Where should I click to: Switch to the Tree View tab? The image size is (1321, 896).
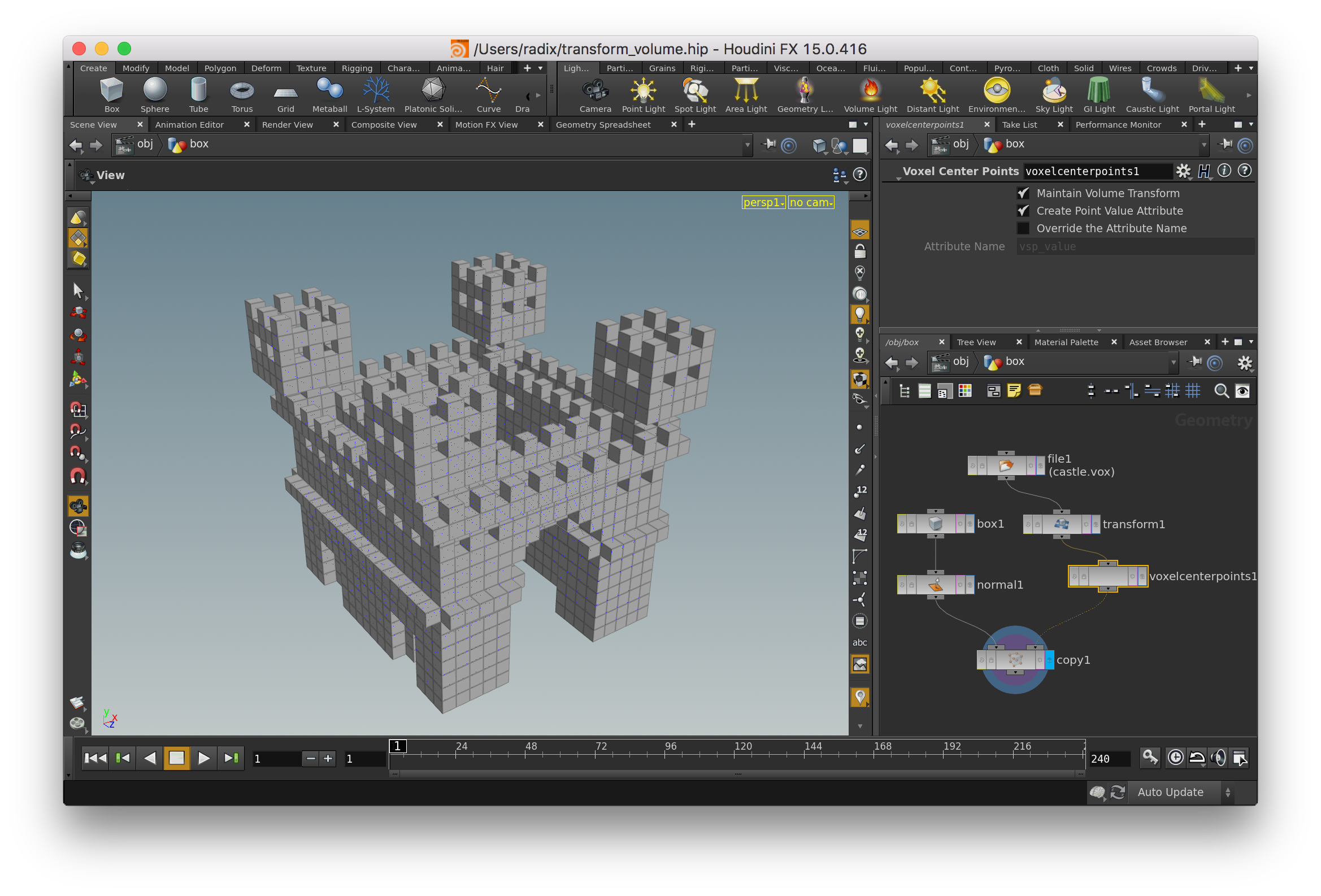click(x=976, y=342)
